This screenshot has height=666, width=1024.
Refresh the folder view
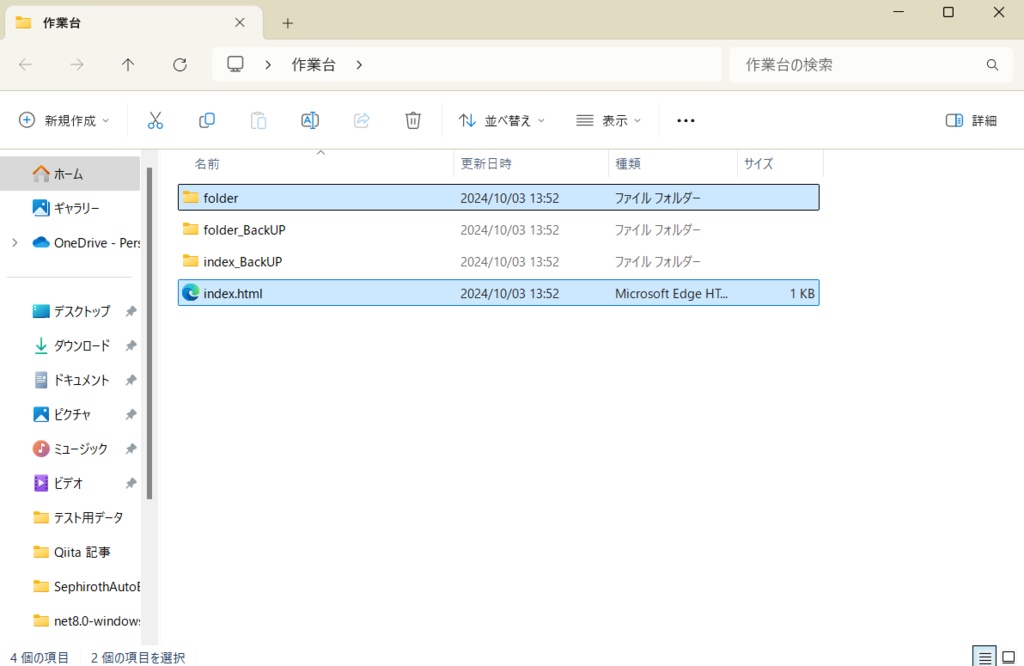(180, 64)
